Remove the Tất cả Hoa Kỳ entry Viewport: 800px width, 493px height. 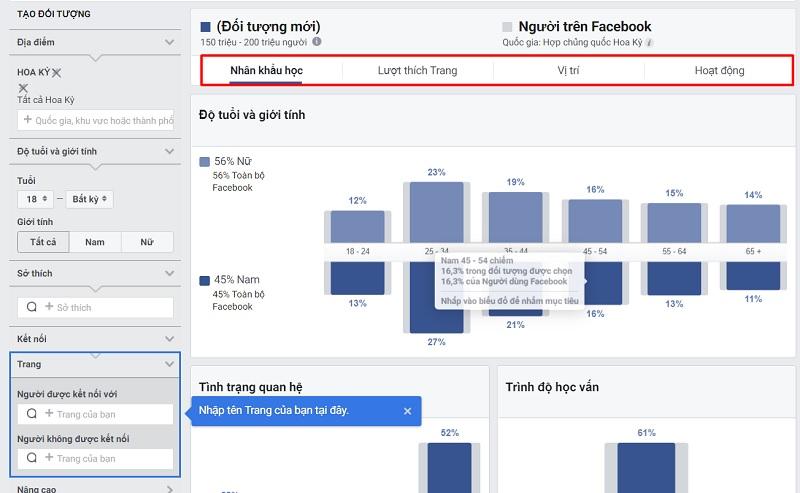[x=23, y=88]
